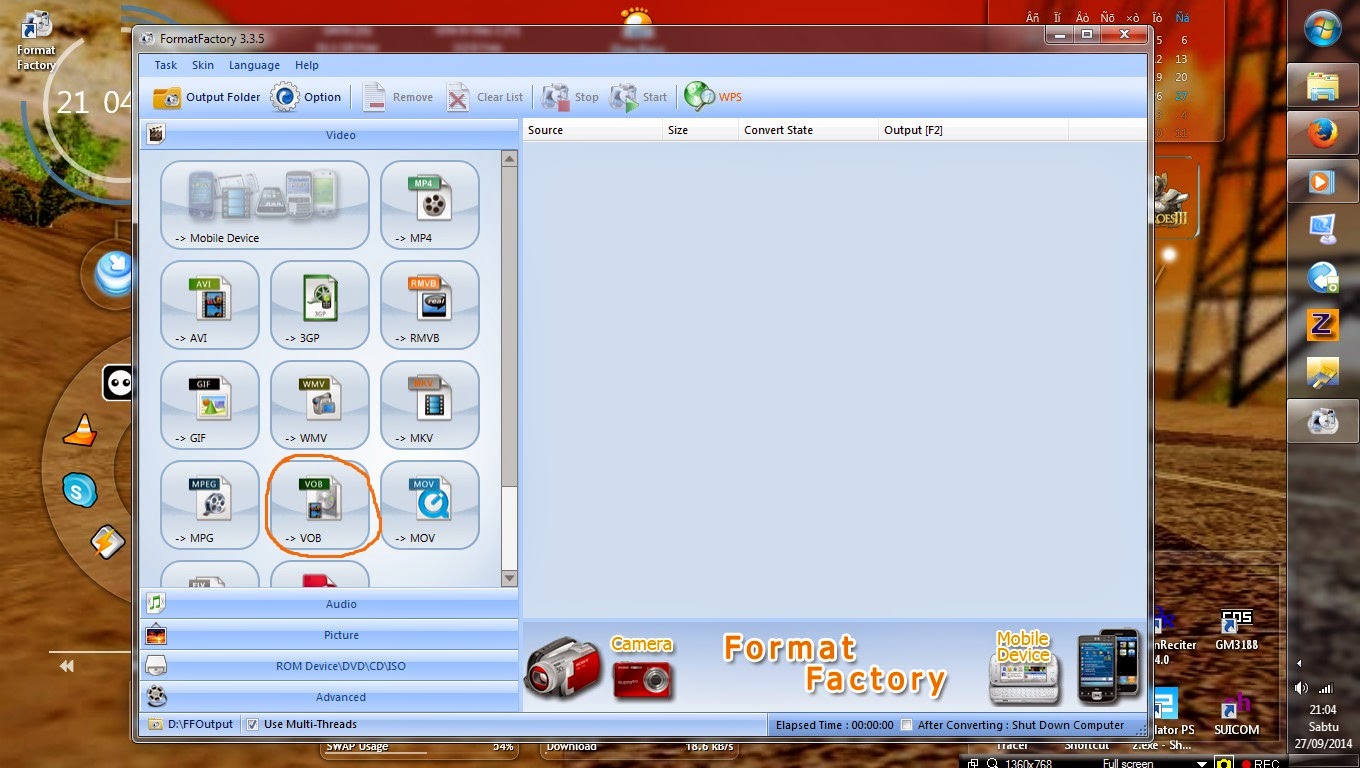Open the Output Folder toolbar button
The width and height of the screenshot is (1360, 768).
pos(206,97)
